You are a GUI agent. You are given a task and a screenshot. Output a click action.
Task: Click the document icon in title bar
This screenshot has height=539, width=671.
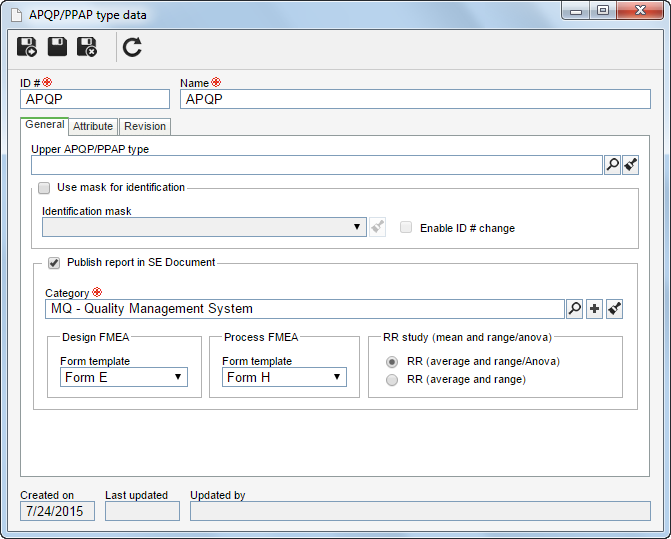(x=16, y=15)
